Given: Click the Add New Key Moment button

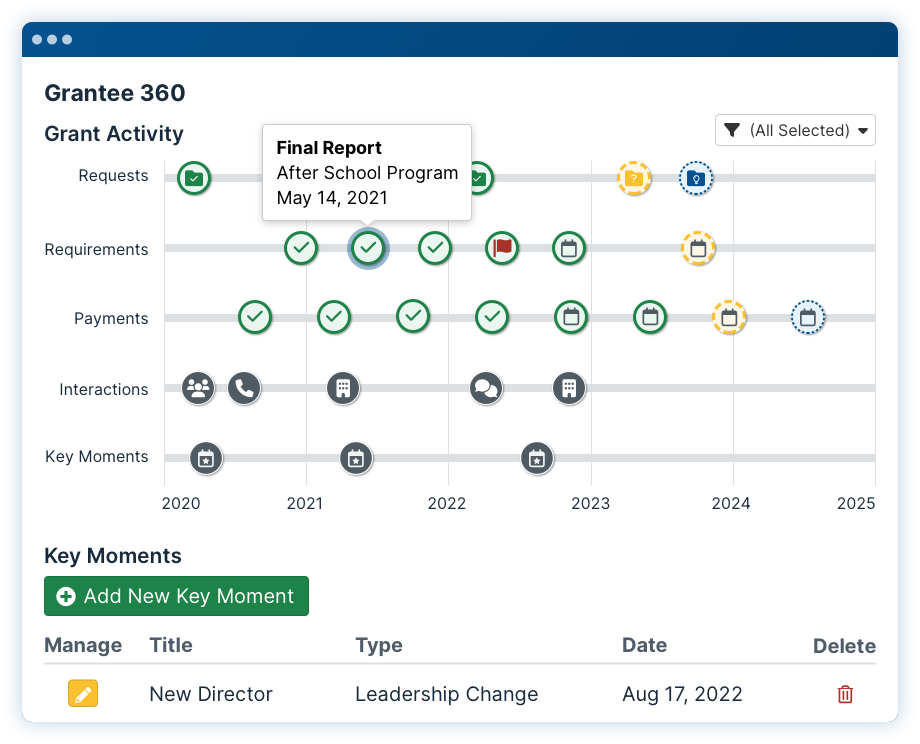Looking at the screenshot, I should 176,596.
